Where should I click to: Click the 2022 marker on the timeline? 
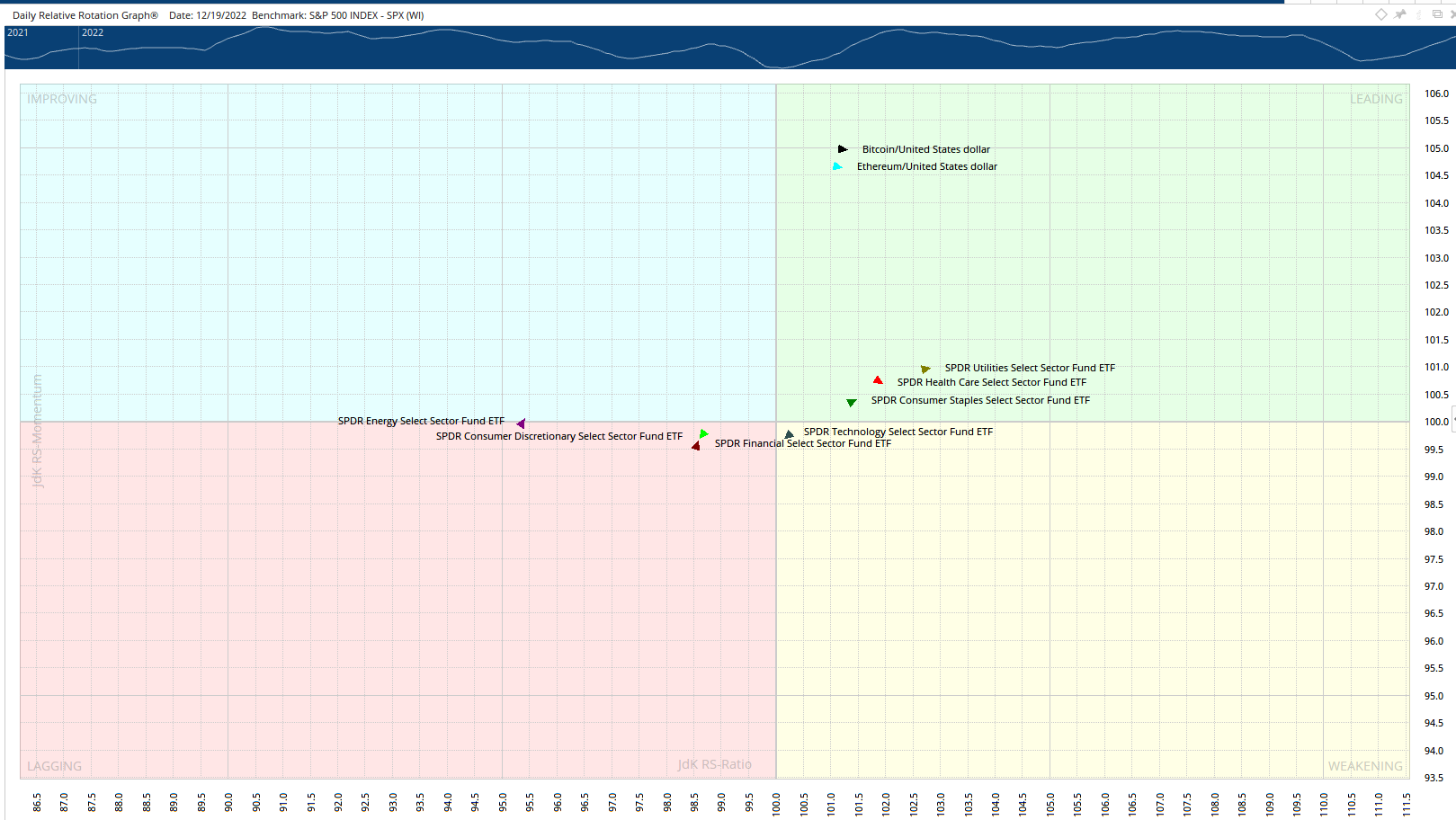point(93,32)
